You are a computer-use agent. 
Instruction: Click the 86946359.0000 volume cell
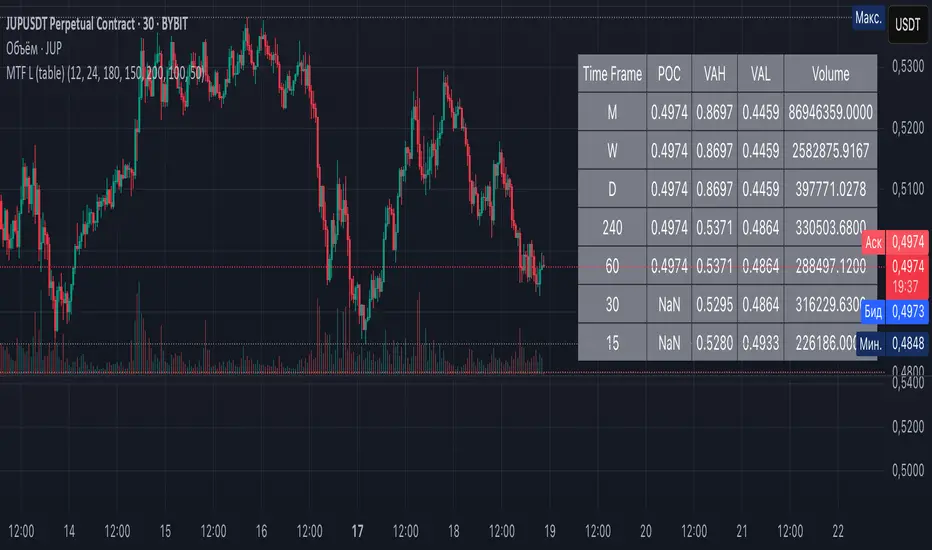click(831, 113)
